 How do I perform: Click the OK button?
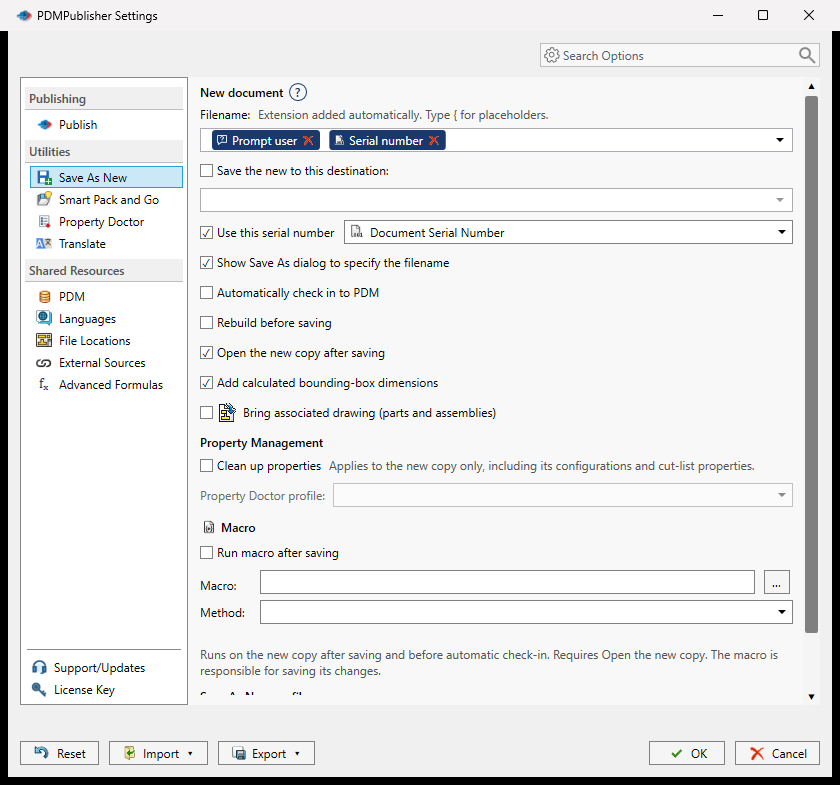click(x=687, y=753)
